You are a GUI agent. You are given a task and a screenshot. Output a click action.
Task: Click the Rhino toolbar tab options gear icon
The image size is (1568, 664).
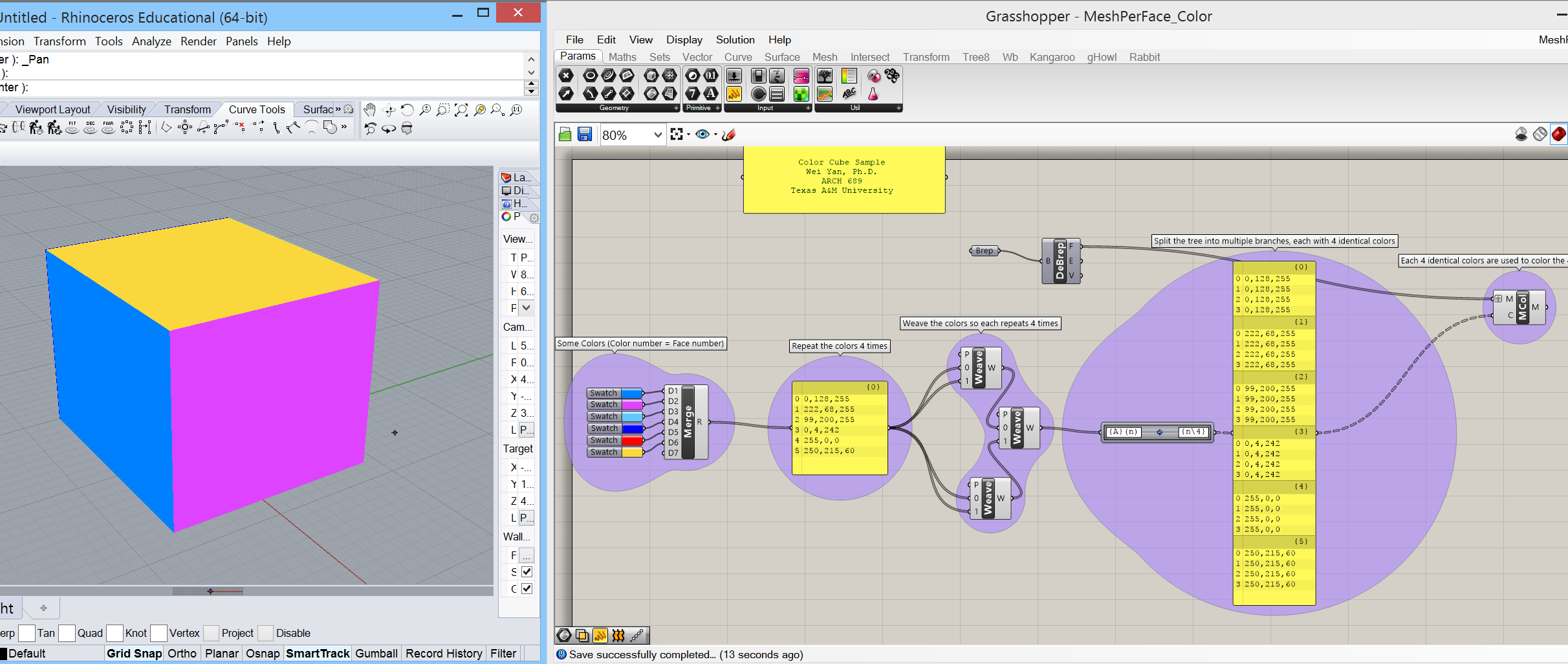click(349, 109)
